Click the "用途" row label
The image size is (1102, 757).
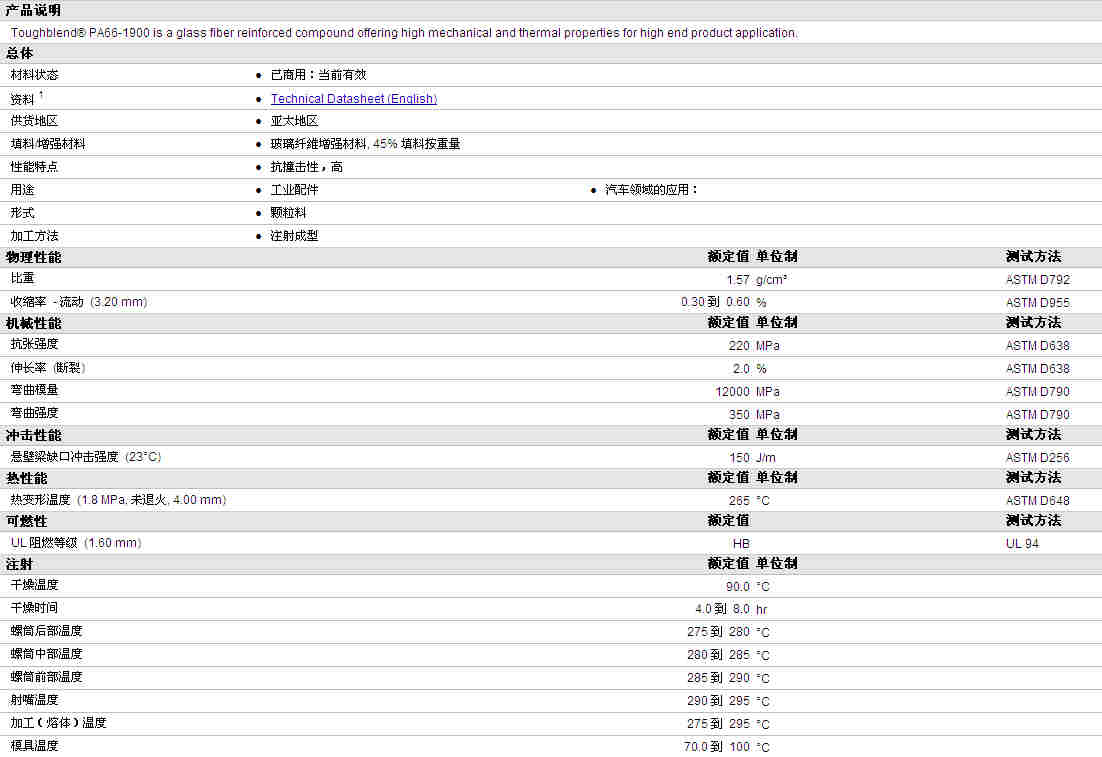22,190
